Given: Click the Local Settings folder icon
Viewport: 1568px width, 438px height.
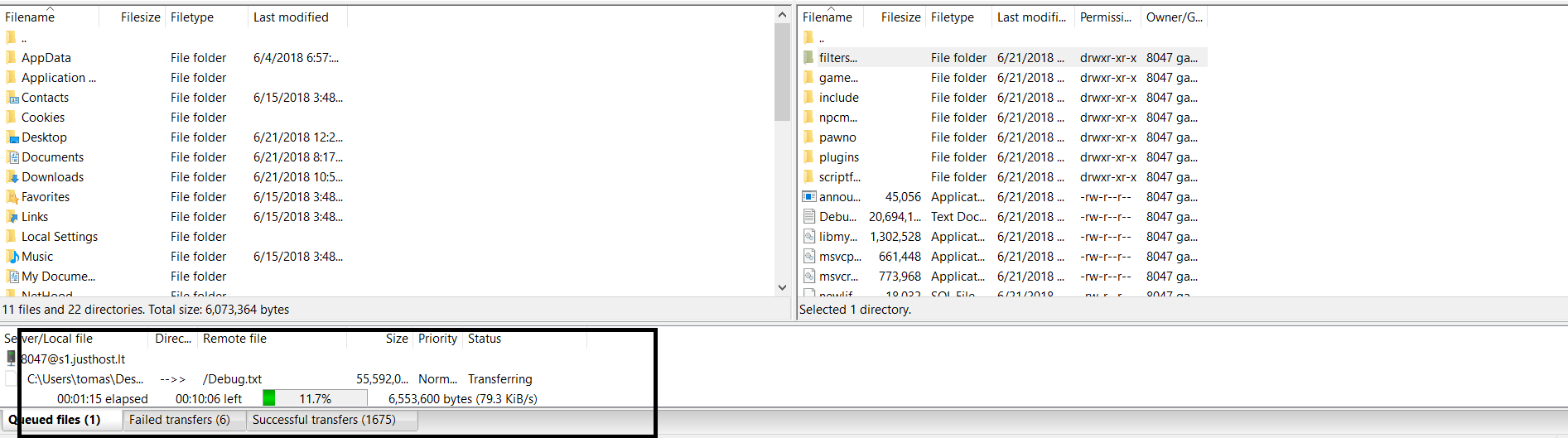Looking at the screenshot, I should pyautogui.click(x=11, y=236).
